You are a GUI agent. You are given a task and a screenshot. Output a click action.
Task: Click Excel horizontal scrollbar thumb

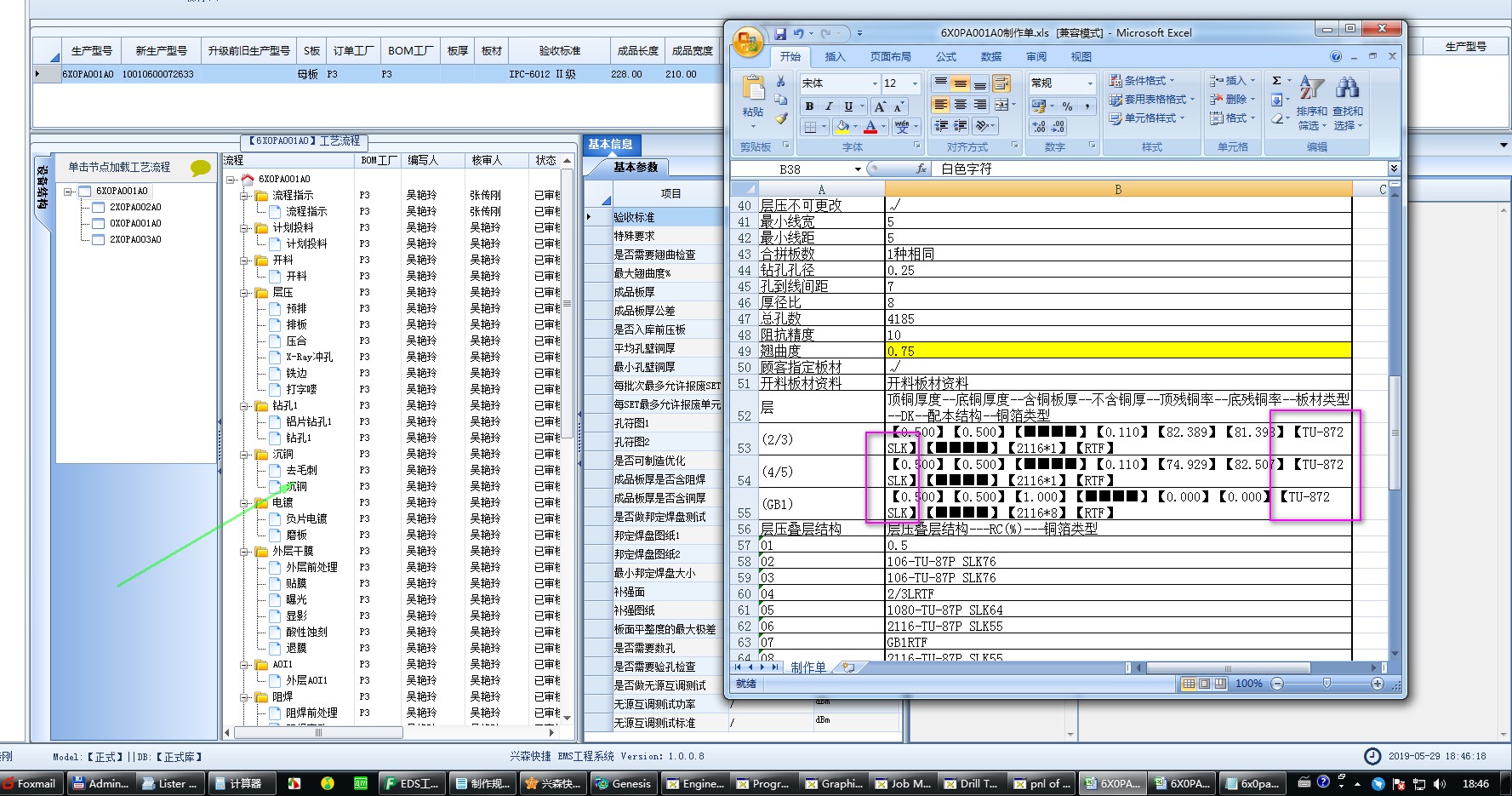[x=1228, y=668]
